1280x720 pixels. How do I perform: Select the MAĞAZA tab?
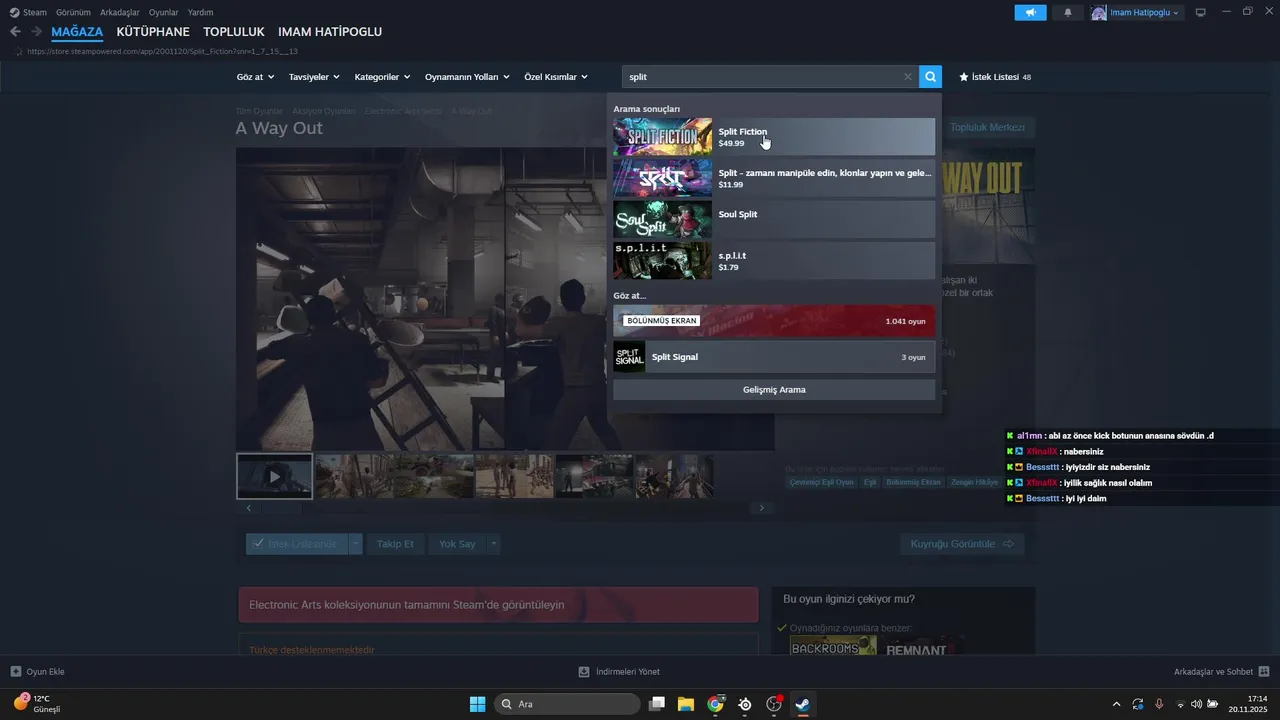[77, 32]
